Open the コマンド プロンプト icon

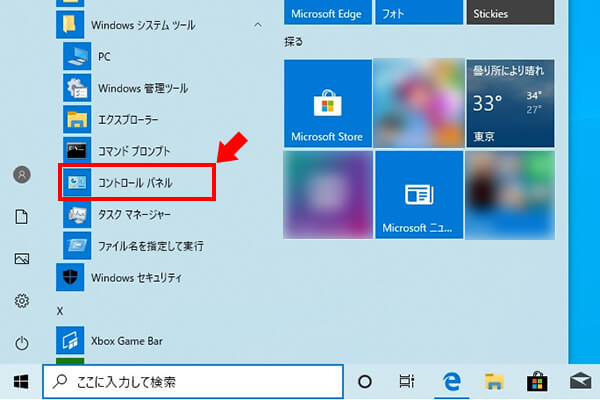[77, 151]
